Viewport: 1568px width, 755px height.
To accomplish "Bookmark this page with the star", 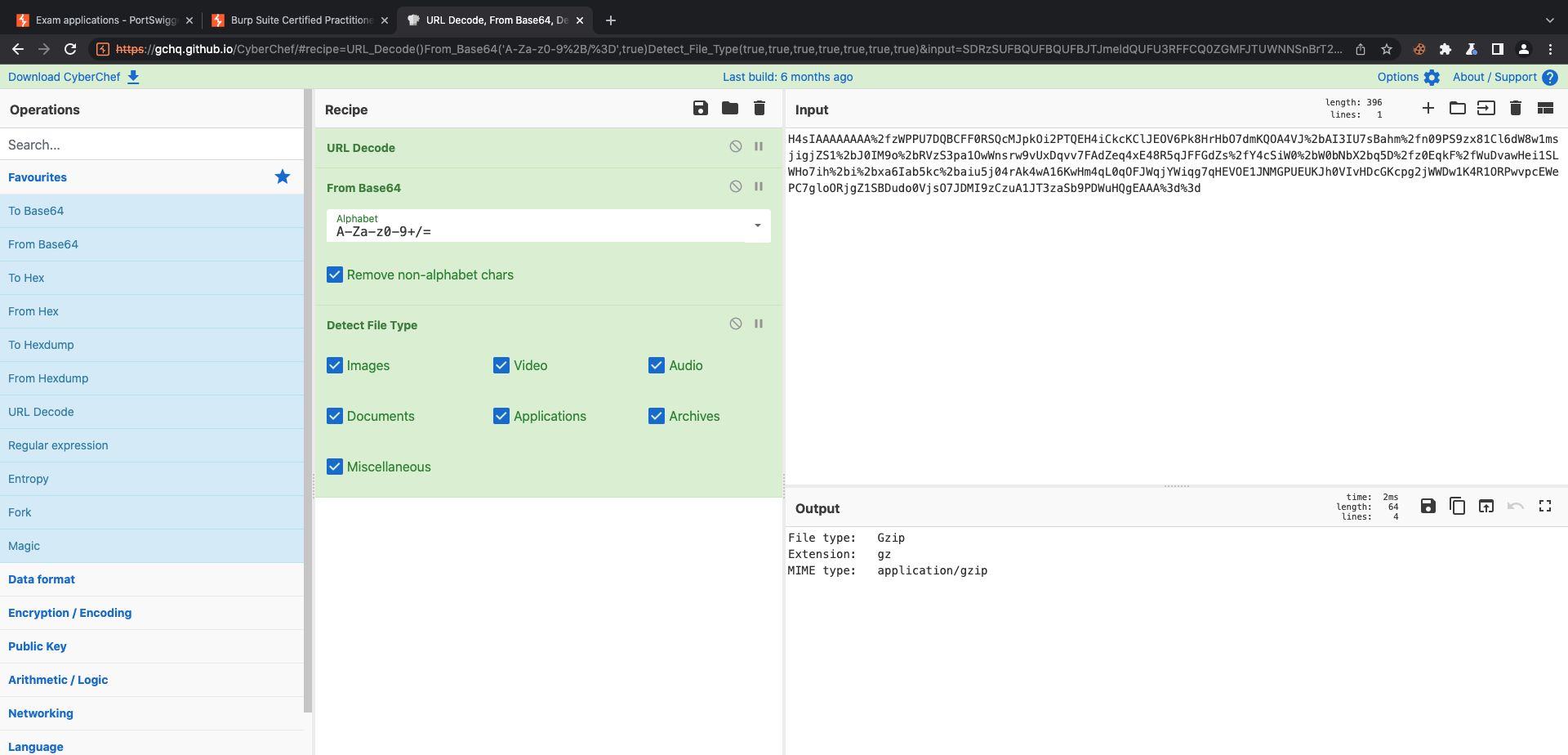I will pos(1387,49).
